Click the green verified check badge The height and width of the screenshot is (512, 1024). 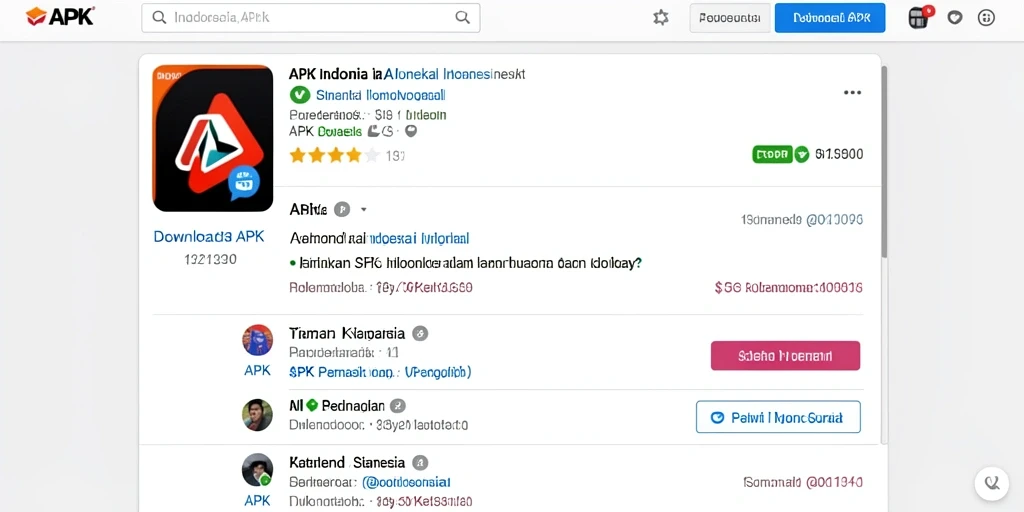299,95
